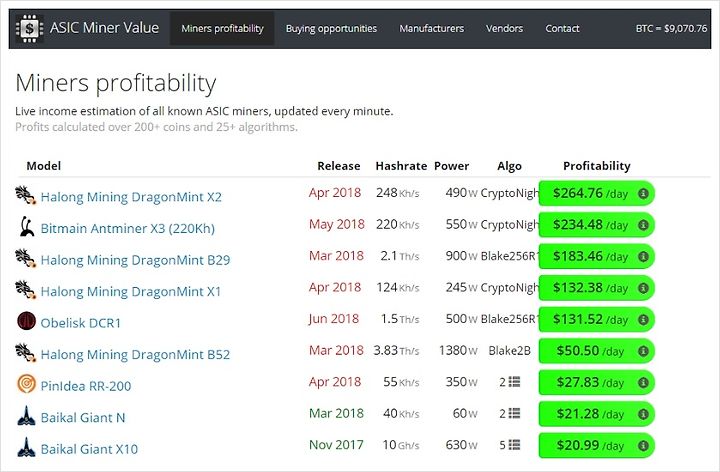Click the Baikal Giant X10 logo icon
The image size is (720, 472).
point(26,447)
